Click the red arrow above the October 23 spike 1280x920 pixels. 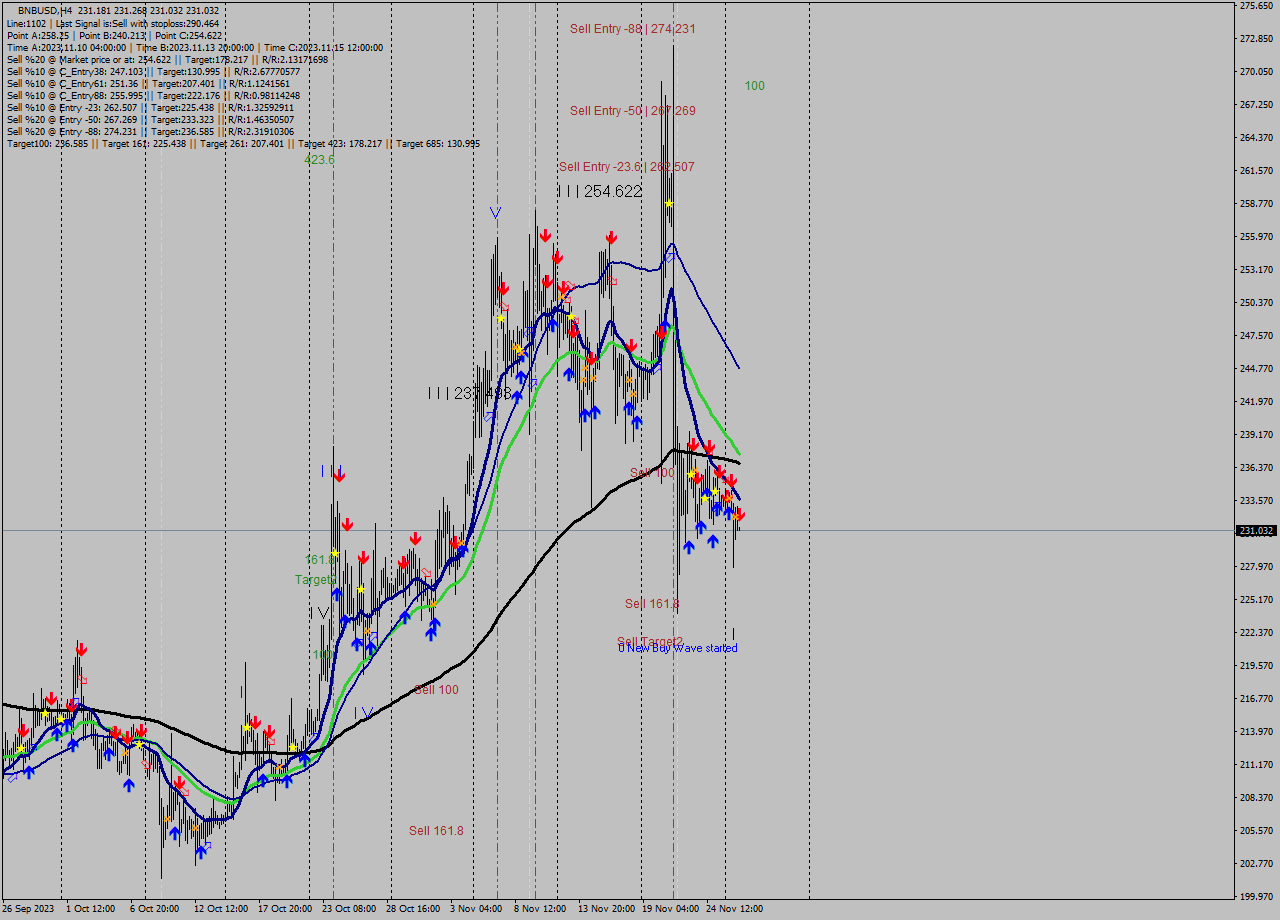point(339,472)
